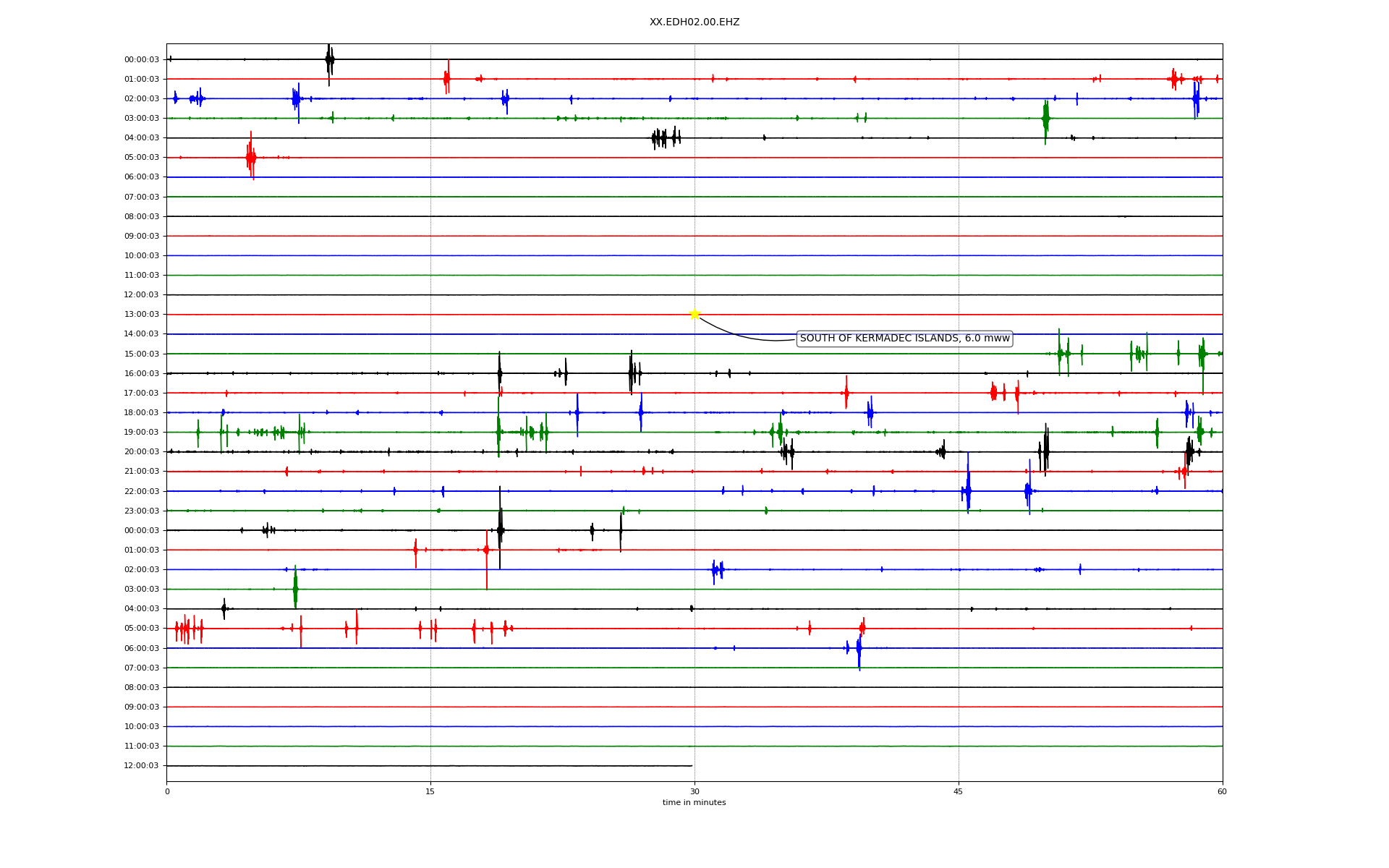This screenshot has height=868, width=1389.
Task: Click the last 12:00:03 row label
Action: tap(142, 766)
